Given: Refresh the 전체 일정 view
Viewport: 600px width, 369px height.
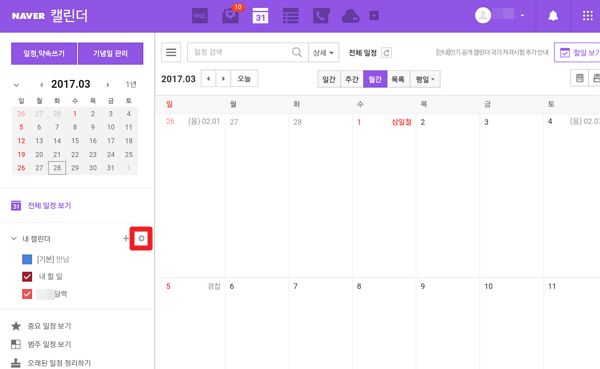Looking at the screenshot, I should tap(387, 53).
